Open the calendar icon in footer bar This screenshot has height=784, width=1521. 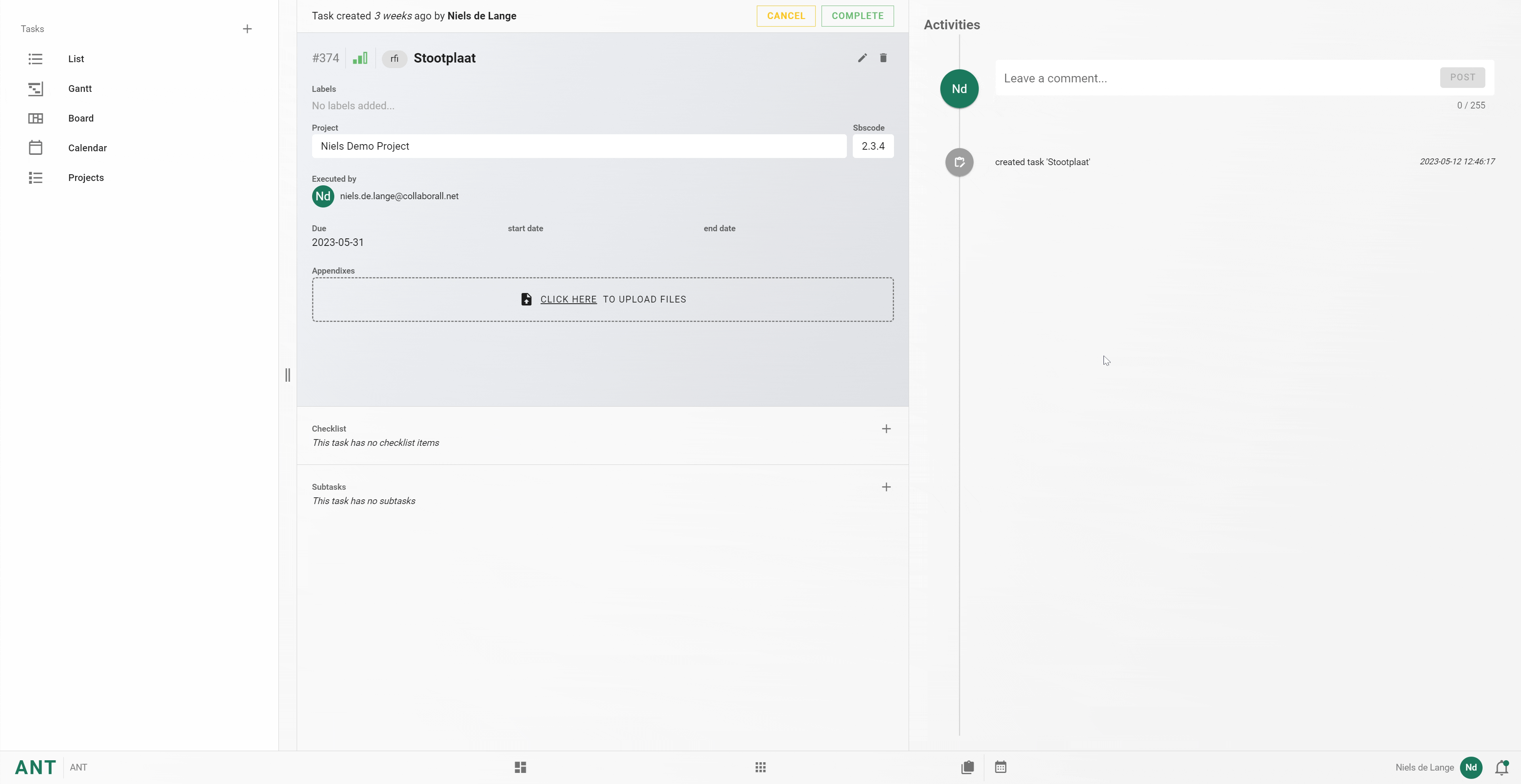tap(1000, 767)
